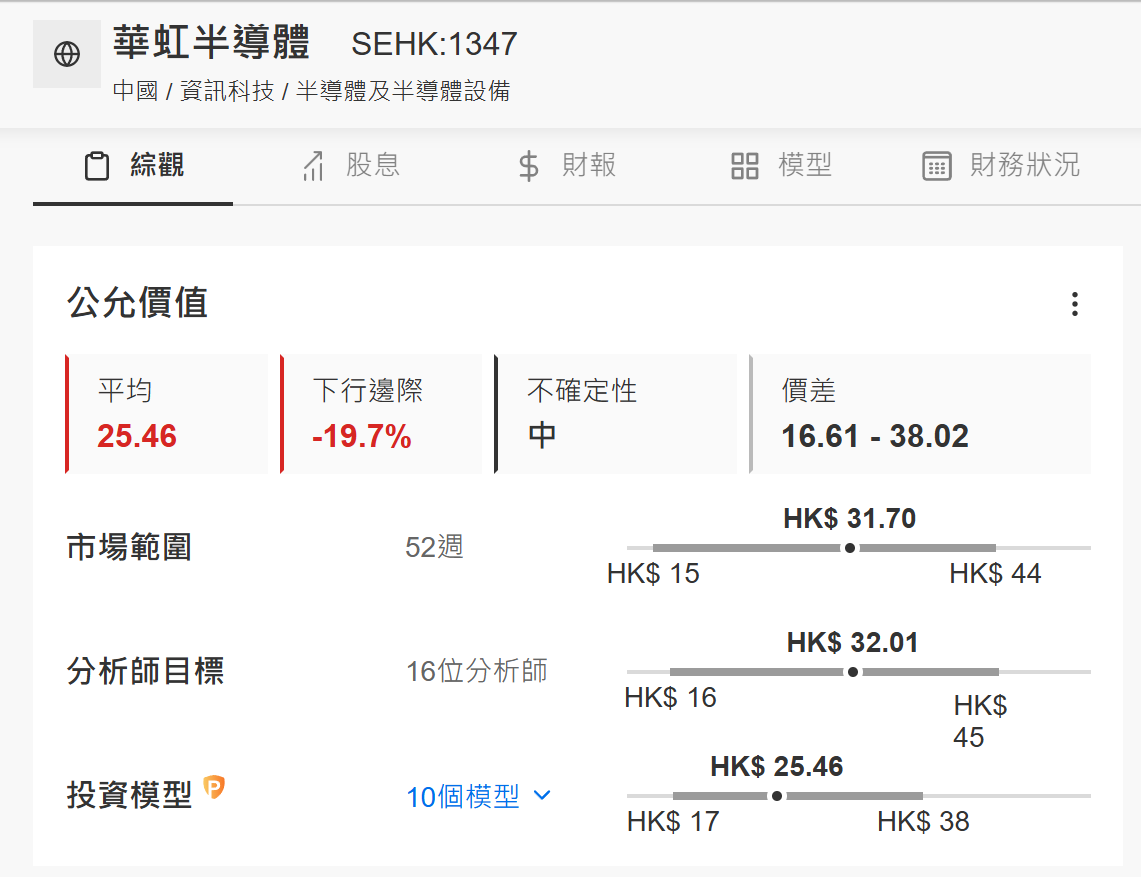Click the orange P badge beside 投資模型

point(214,787)
